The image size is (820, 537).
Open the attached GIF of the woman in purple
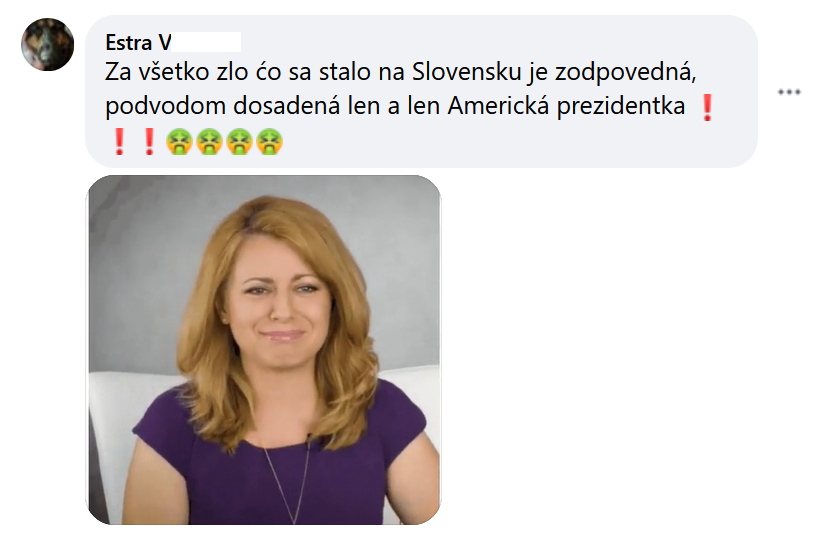264,350
